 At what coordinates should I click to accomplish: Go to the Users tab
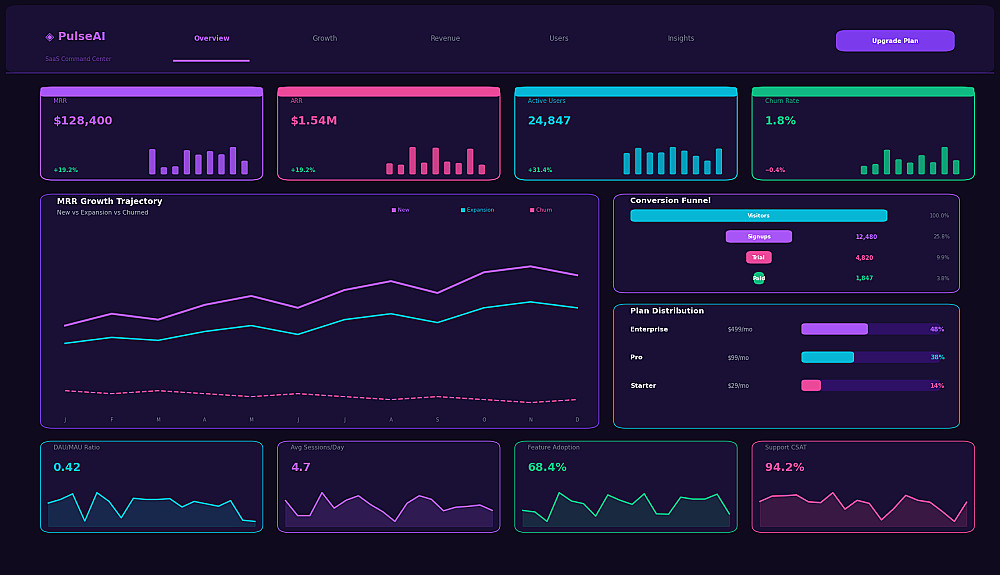click(x=559, y=38)
